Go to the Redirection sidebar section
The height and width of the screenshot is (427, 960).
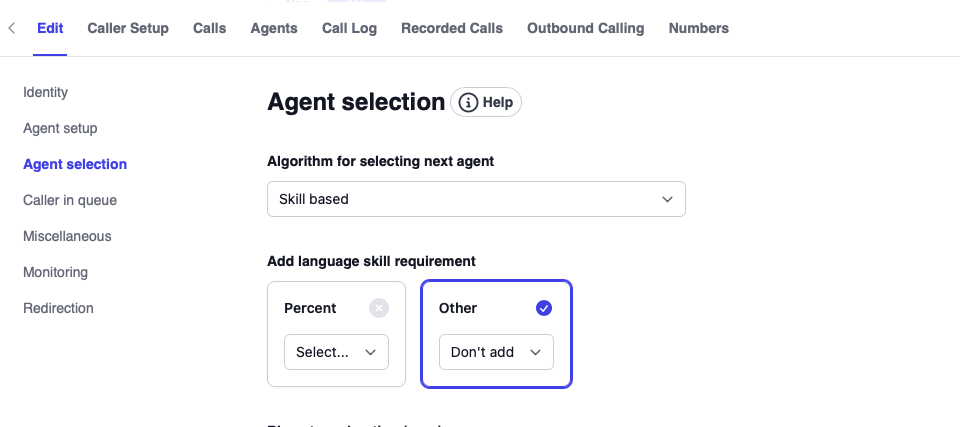[x=58, y=308]
